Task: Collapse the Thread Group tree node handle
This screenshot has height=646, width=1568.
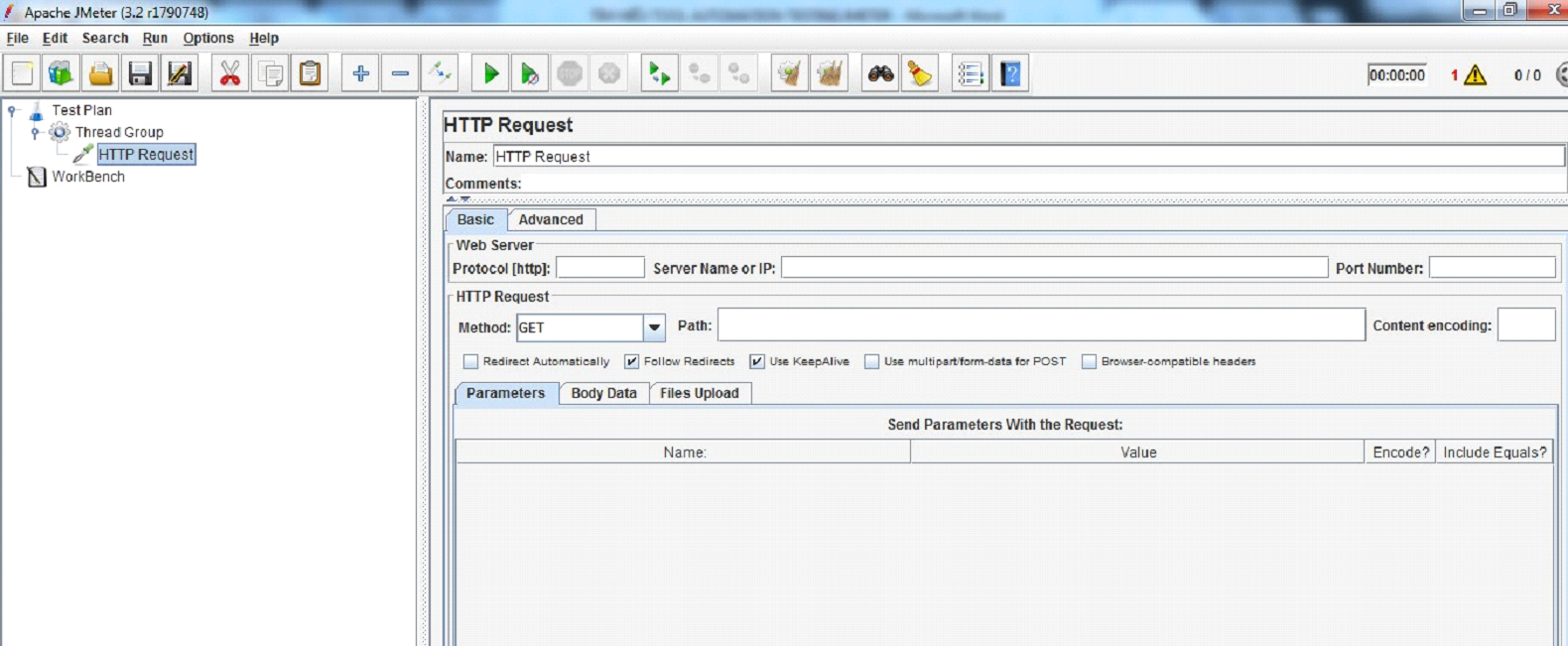Action: pyautogui.click(x=35, y=132)
